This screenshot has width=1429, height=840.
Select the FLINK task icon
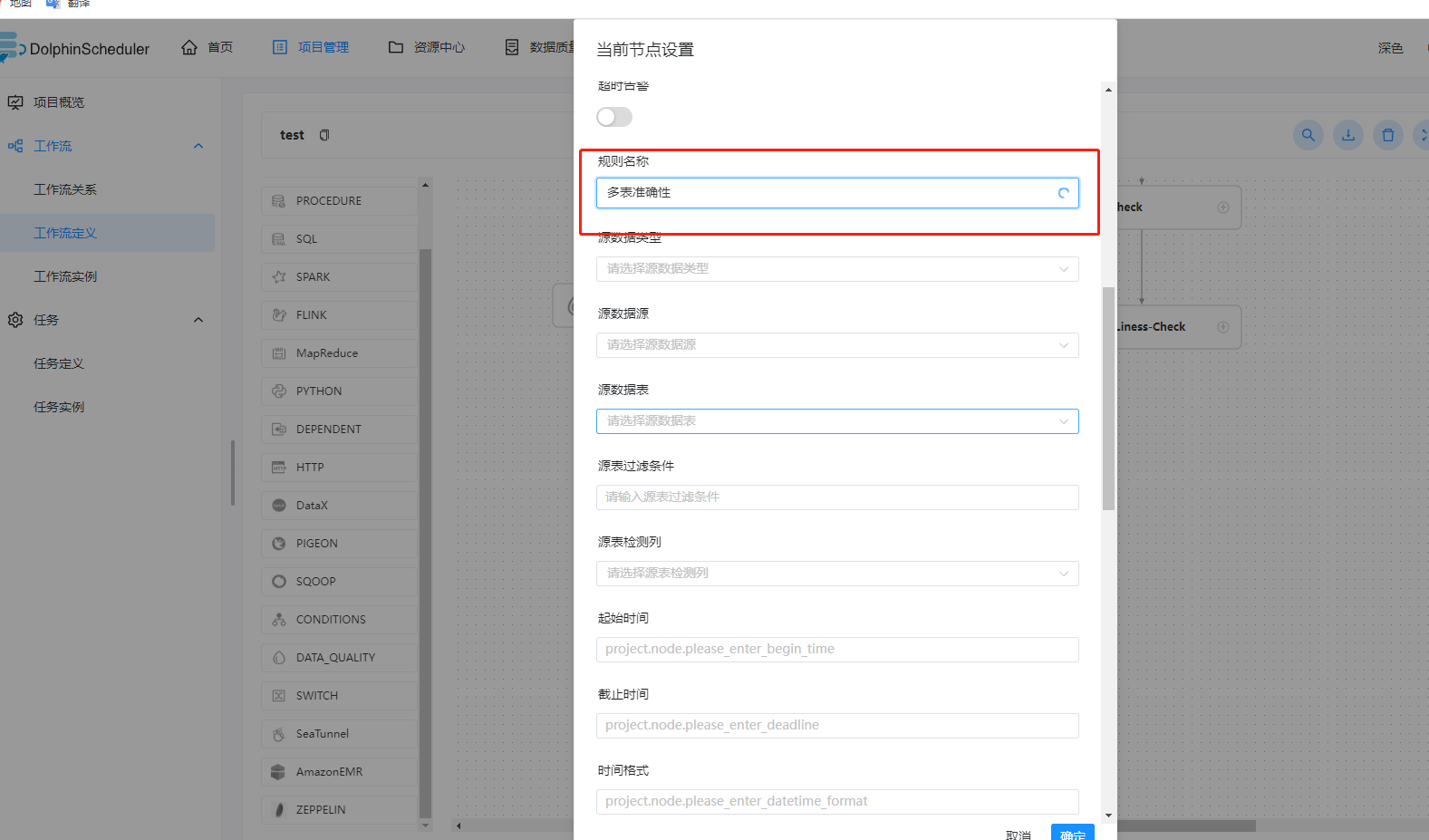[279, 315]
